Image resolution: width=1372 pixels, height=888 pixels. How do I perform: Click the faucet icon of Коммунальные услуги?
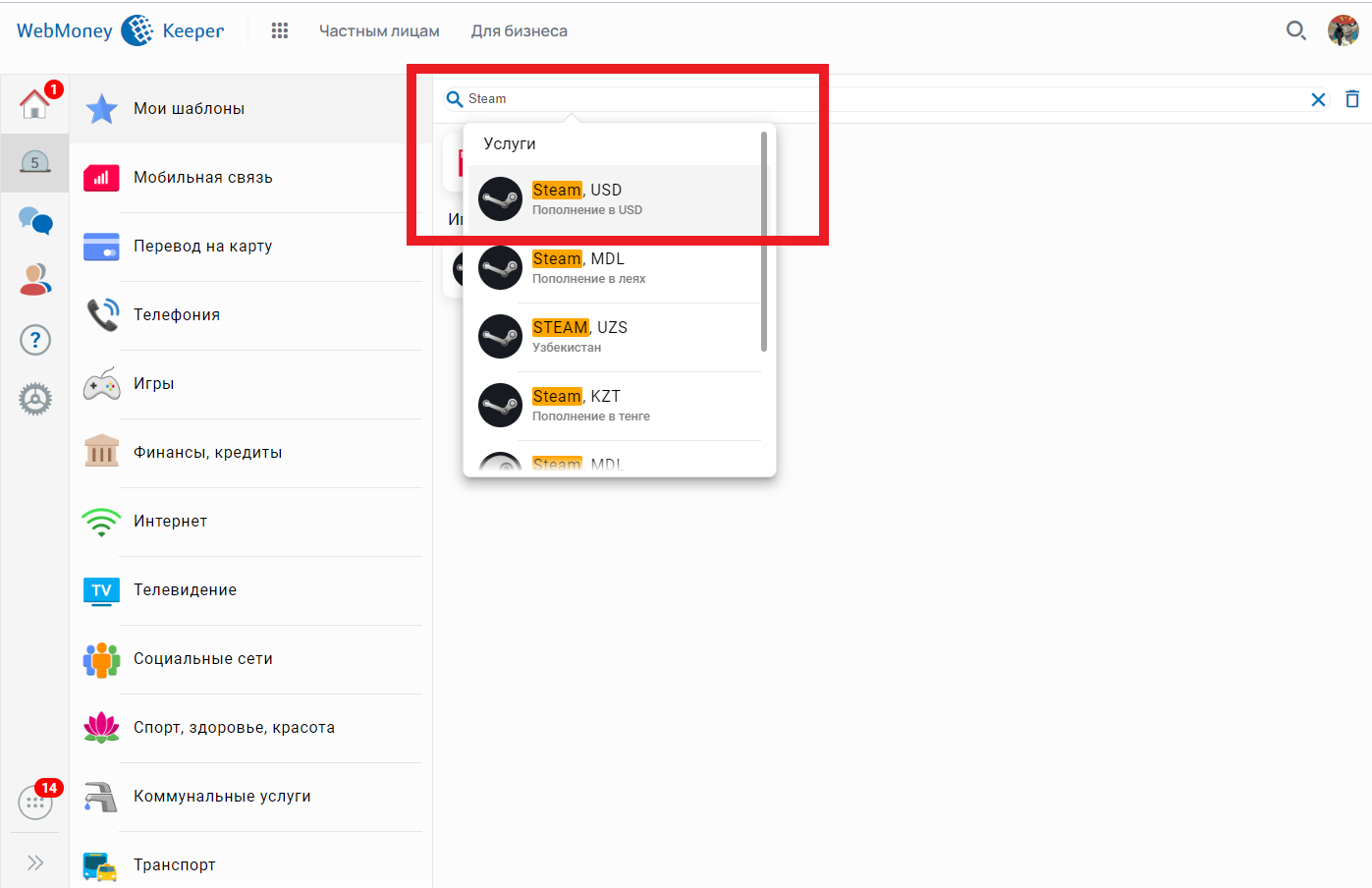[101, 797]
